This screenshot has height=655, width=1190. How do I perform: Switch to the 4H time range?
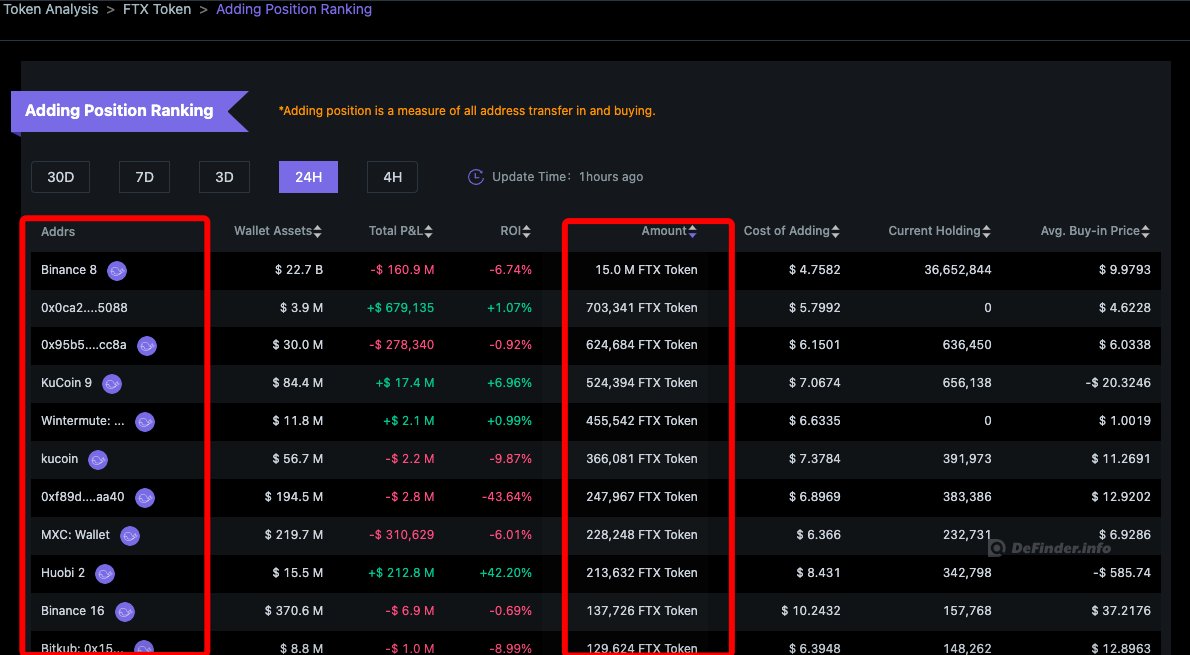pos(392,177)
